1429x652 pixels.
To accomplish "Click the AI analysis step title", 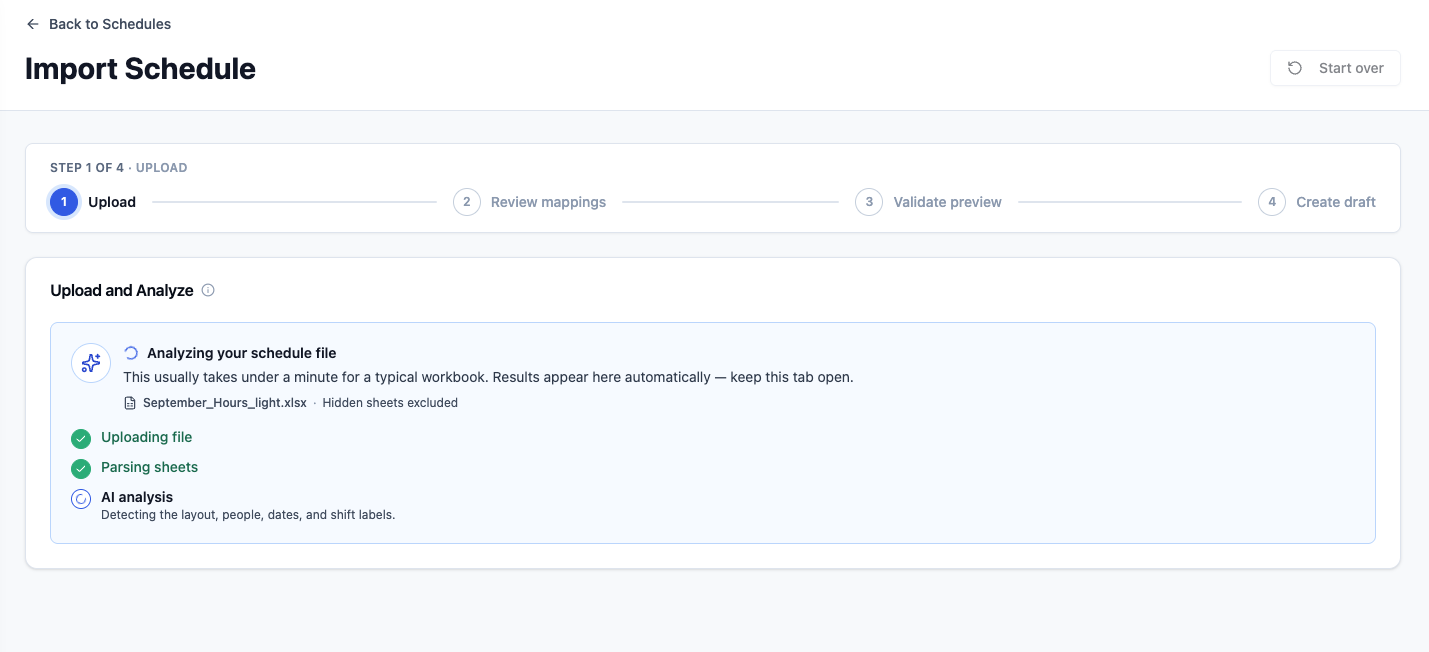I will click(137, 497).
